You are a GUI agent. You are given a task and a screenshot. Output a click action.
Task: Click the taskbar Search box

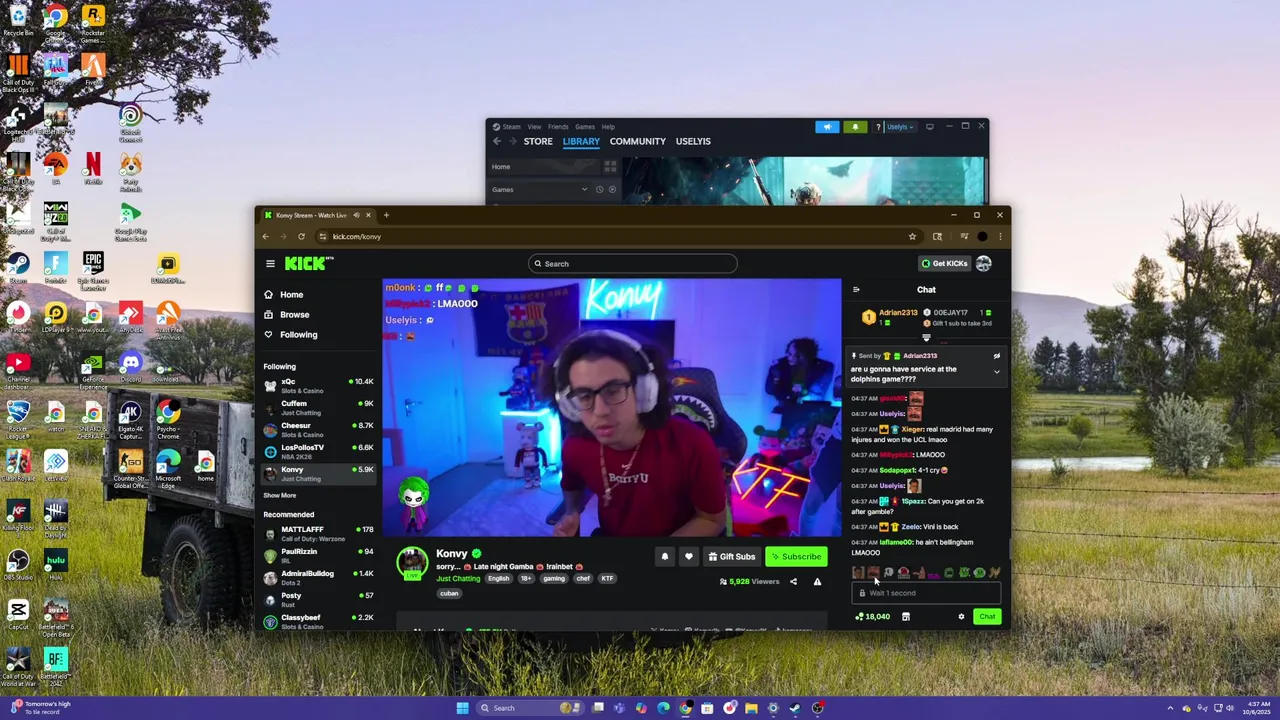click(528, 708)
